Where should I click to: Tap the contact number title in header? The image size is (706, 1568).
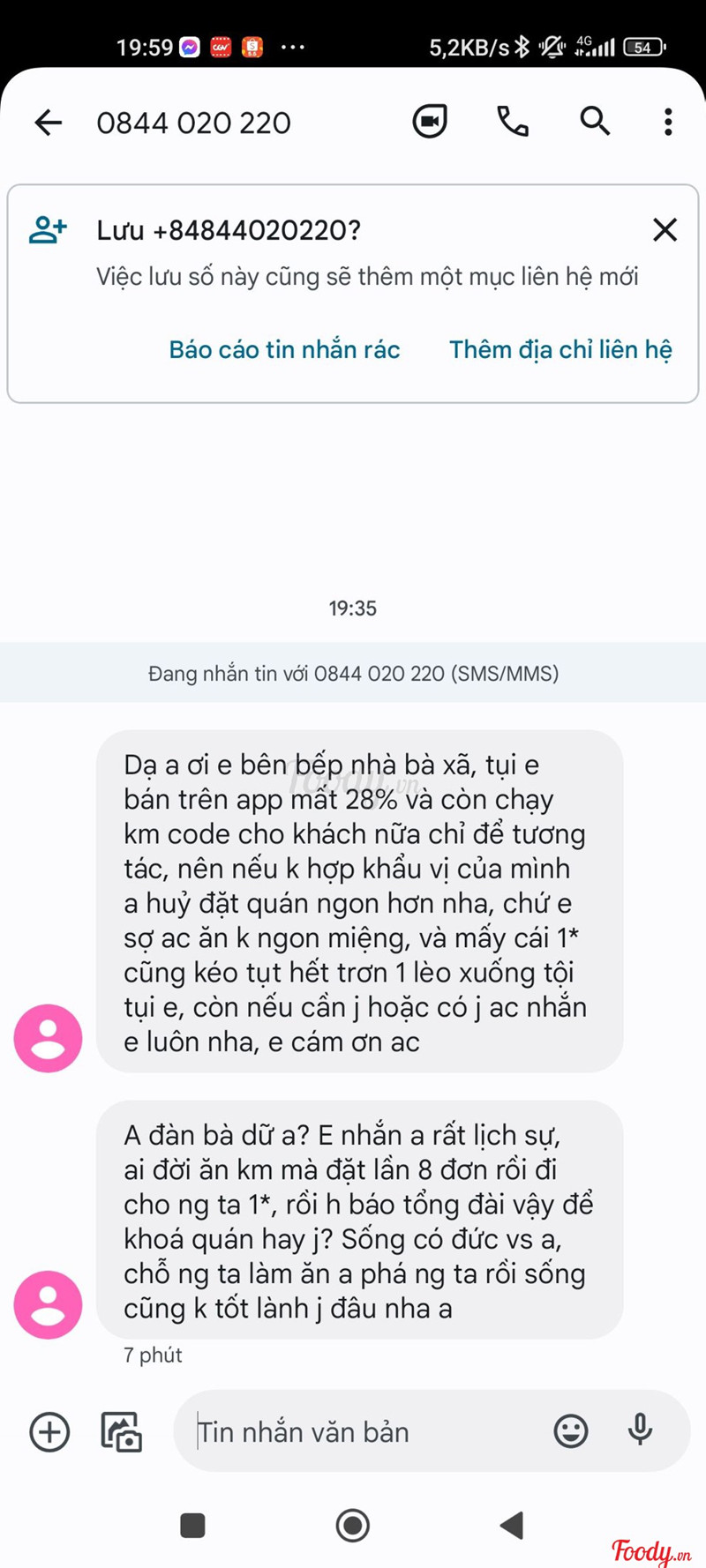tap(194, 123)
